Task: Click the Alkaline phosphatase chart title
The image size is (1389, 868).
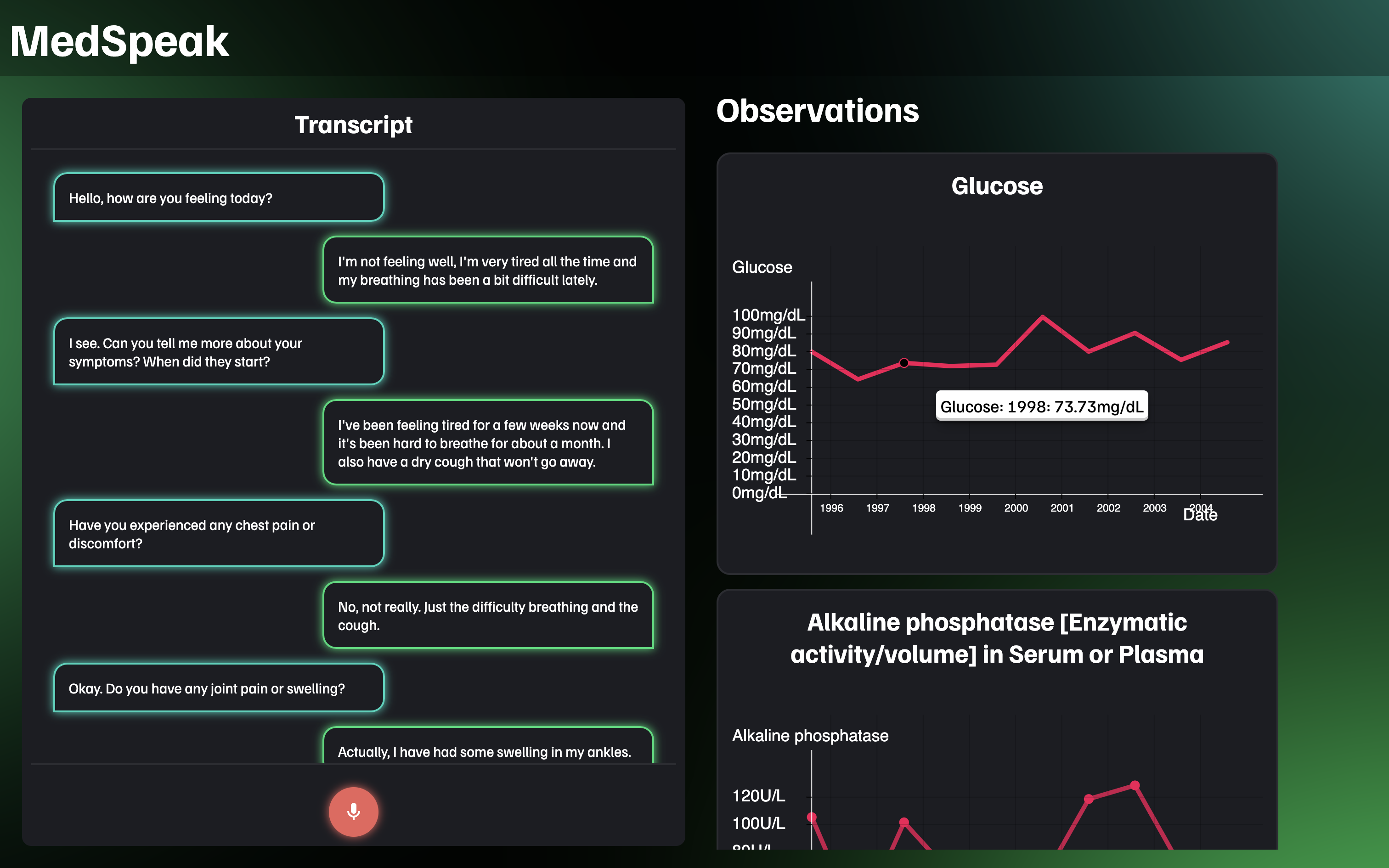Action: (x=996, y=638)
